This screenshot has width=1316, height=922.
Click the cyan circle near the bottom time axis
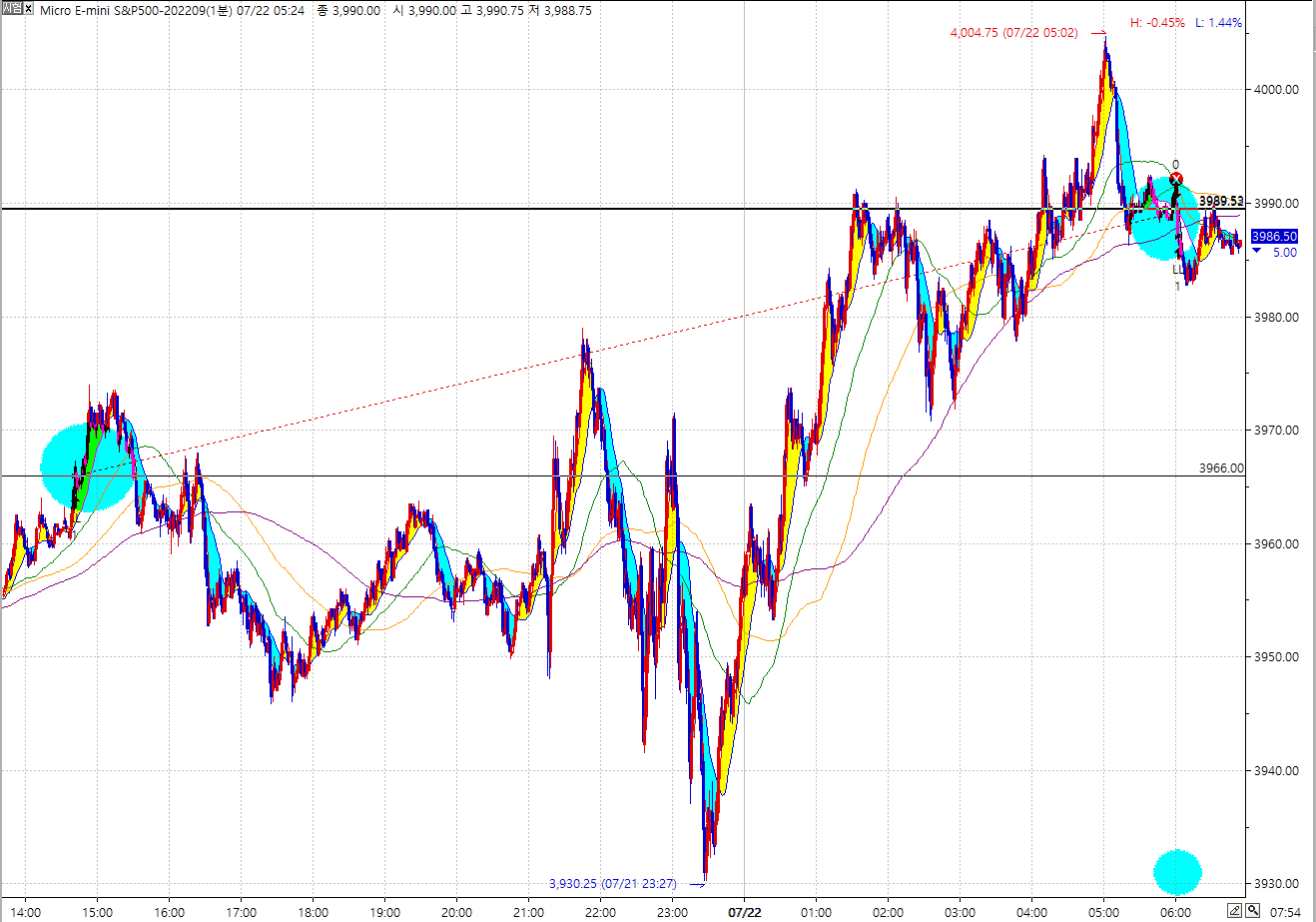tap(1177, 872)
